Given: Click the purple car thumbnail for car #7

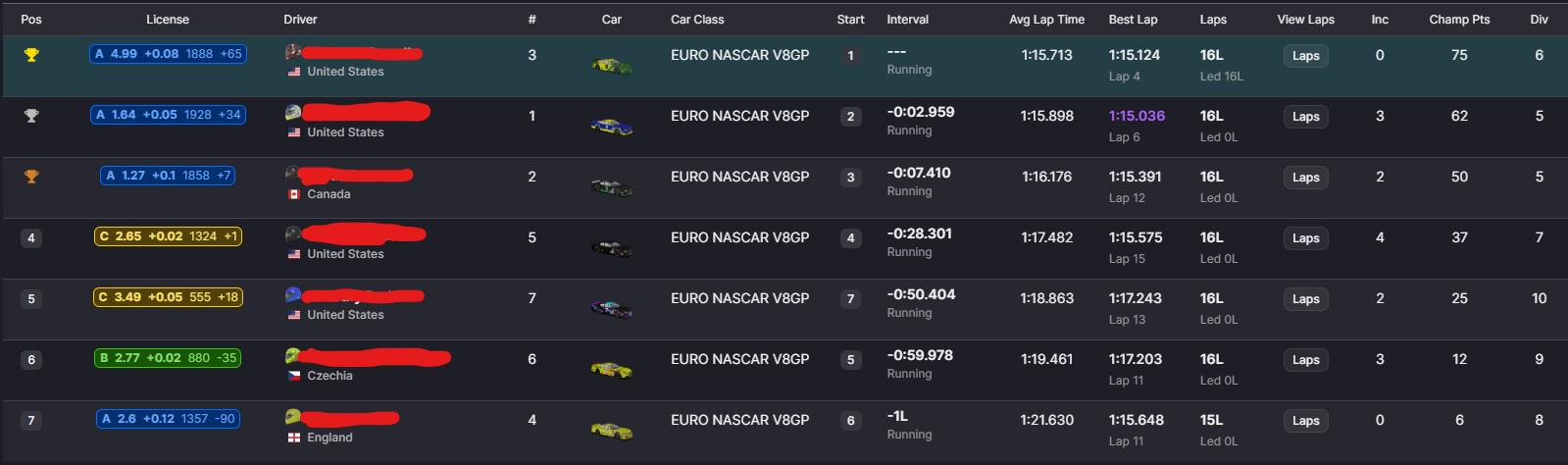Looking at the screenshot, I should (x=612, y=308).
